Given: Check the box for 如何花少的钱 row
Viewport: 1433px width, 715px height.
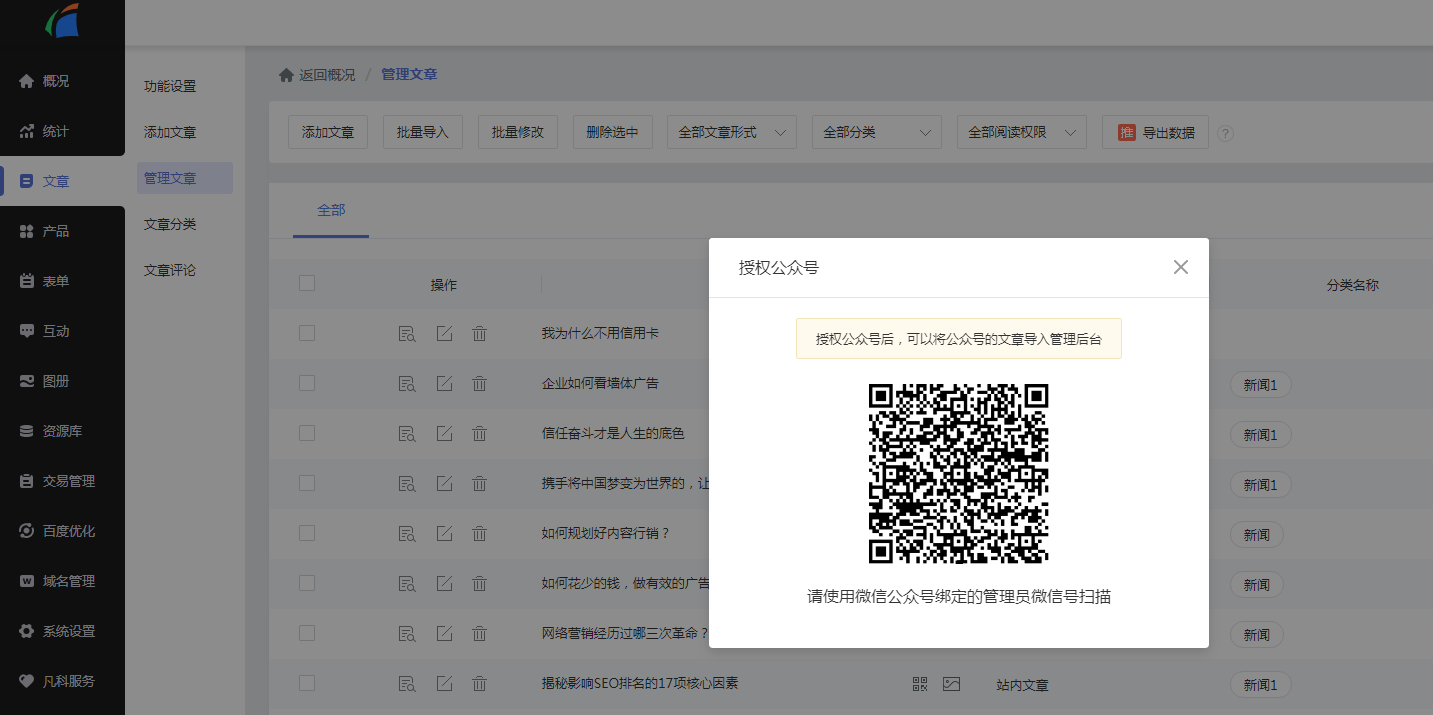Looking at the screenshot, I should tap(307, 583).
